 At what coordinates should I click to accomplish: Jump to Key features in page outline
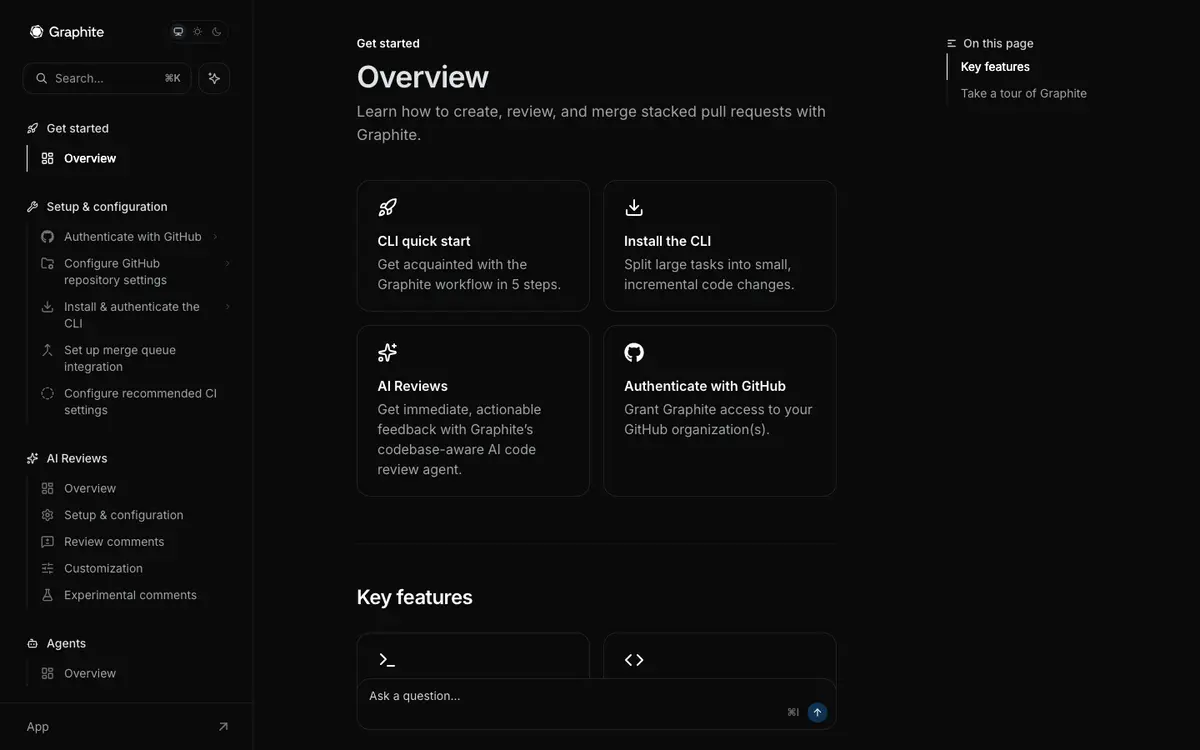point(995,67)
